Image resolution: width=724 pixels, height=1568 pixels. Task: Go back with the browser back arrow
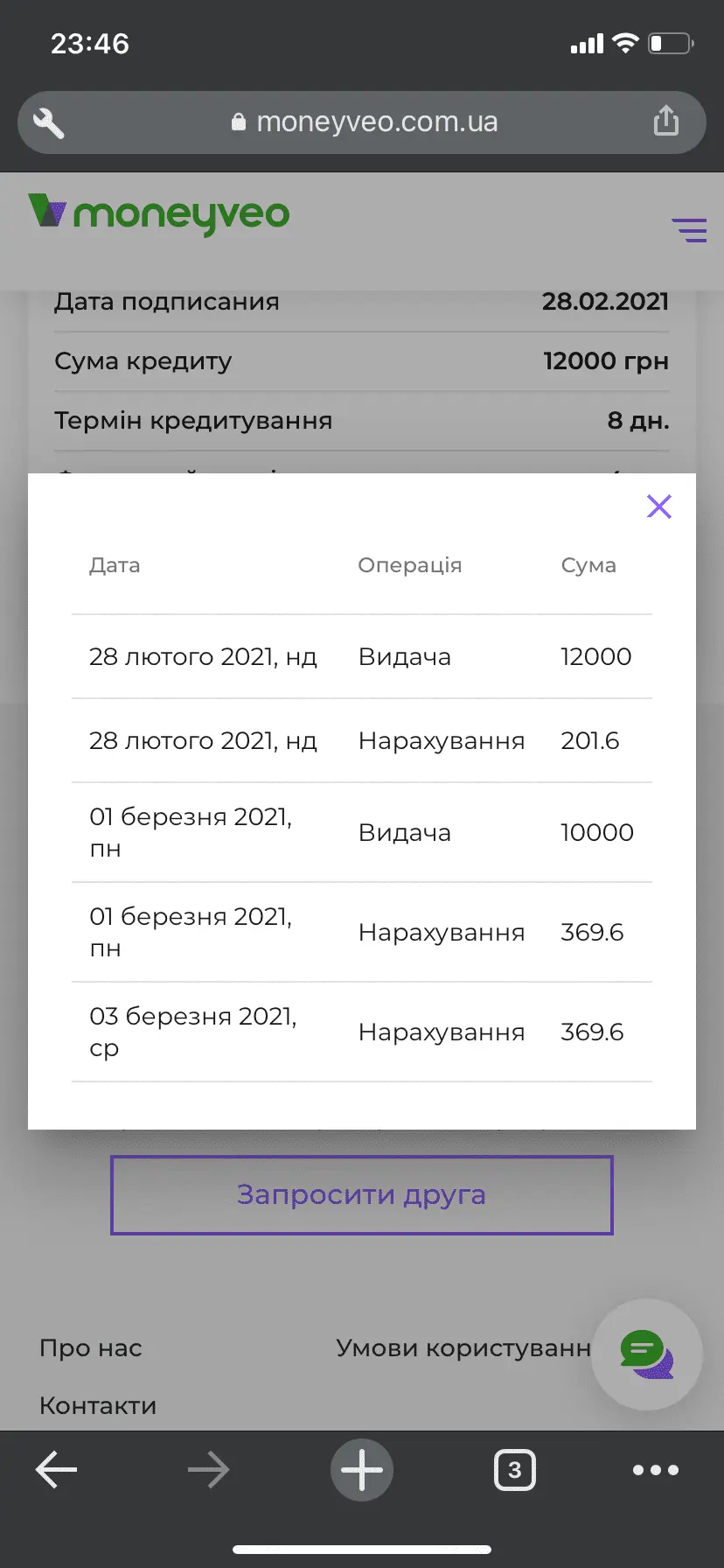pos(57,1470)
